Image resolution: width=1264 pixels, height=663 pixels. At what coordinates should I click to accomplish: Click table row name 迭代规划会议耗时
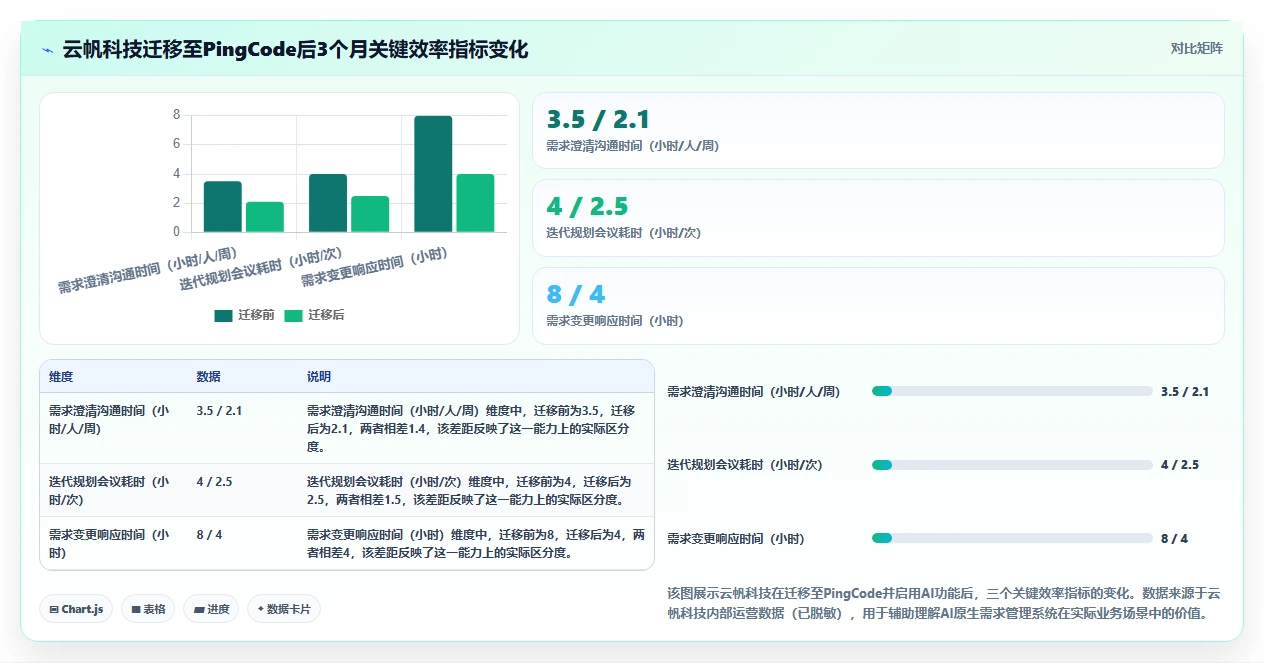109,490
